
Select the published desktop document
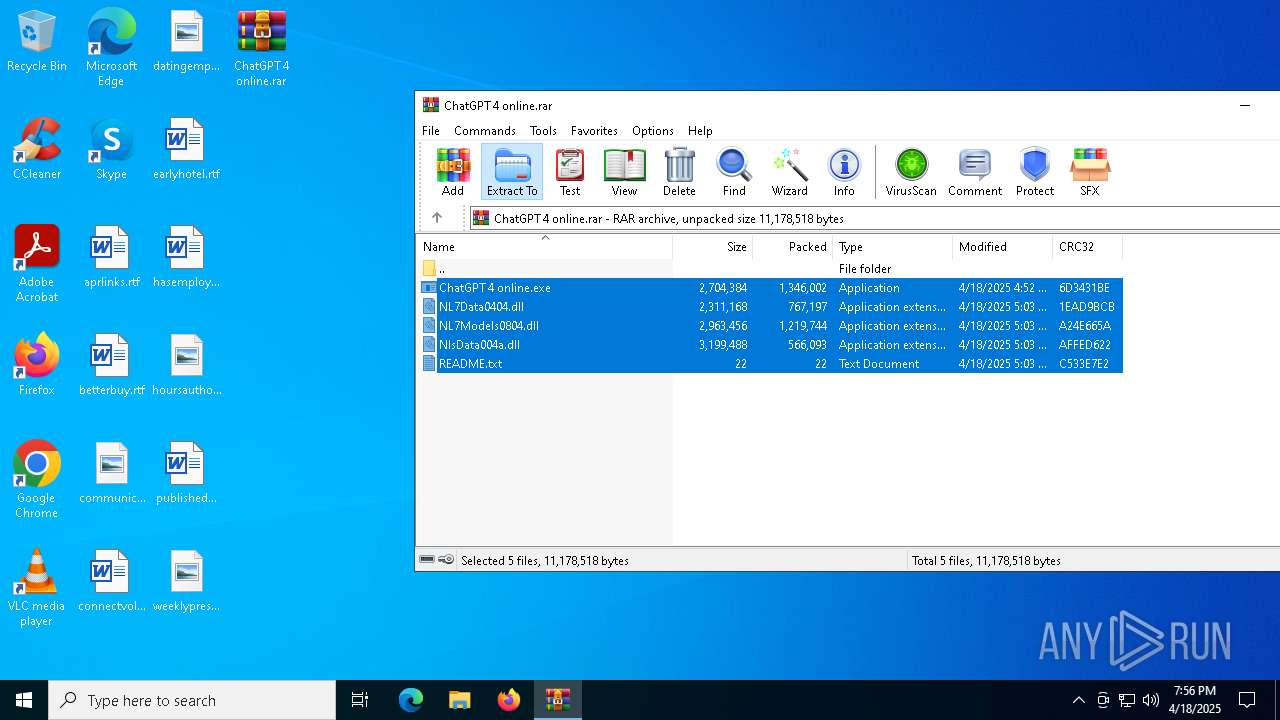[x=186, y=474]
